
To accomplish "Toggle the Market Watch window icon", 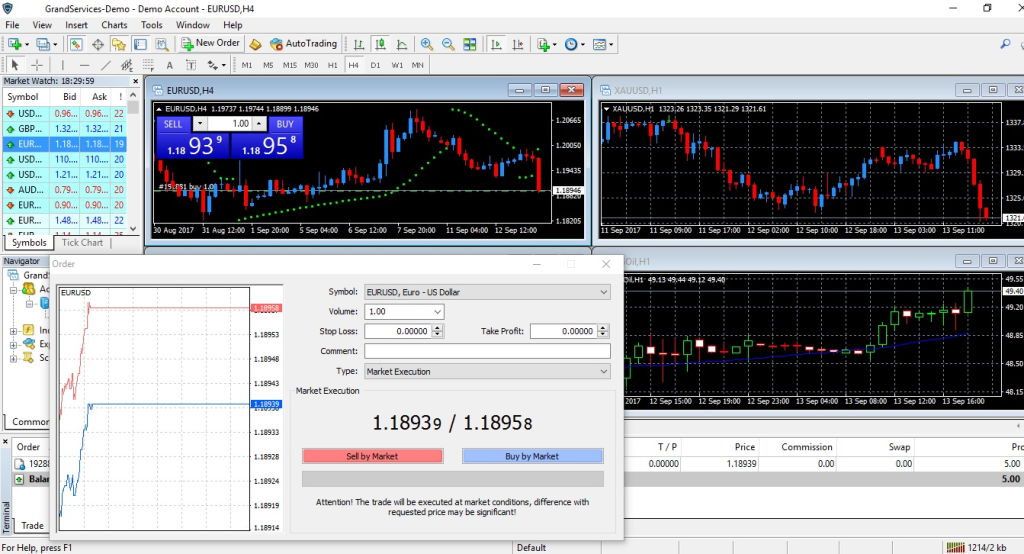I will tap(76, 44).
